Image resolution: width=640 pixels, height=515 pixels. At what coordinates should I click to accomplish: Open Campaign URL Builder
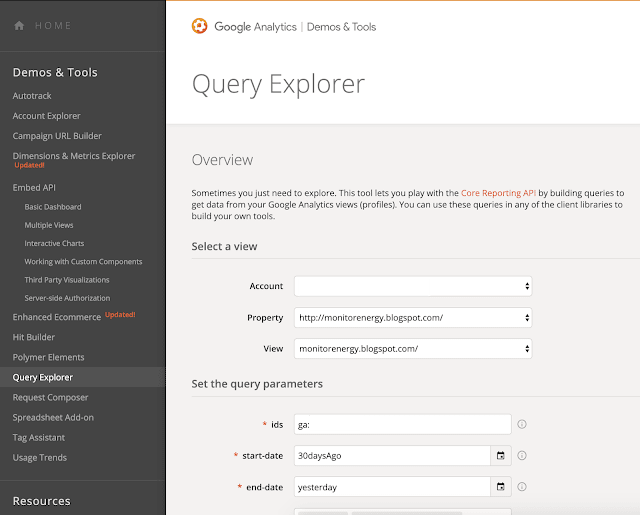[x=57, y=136]
